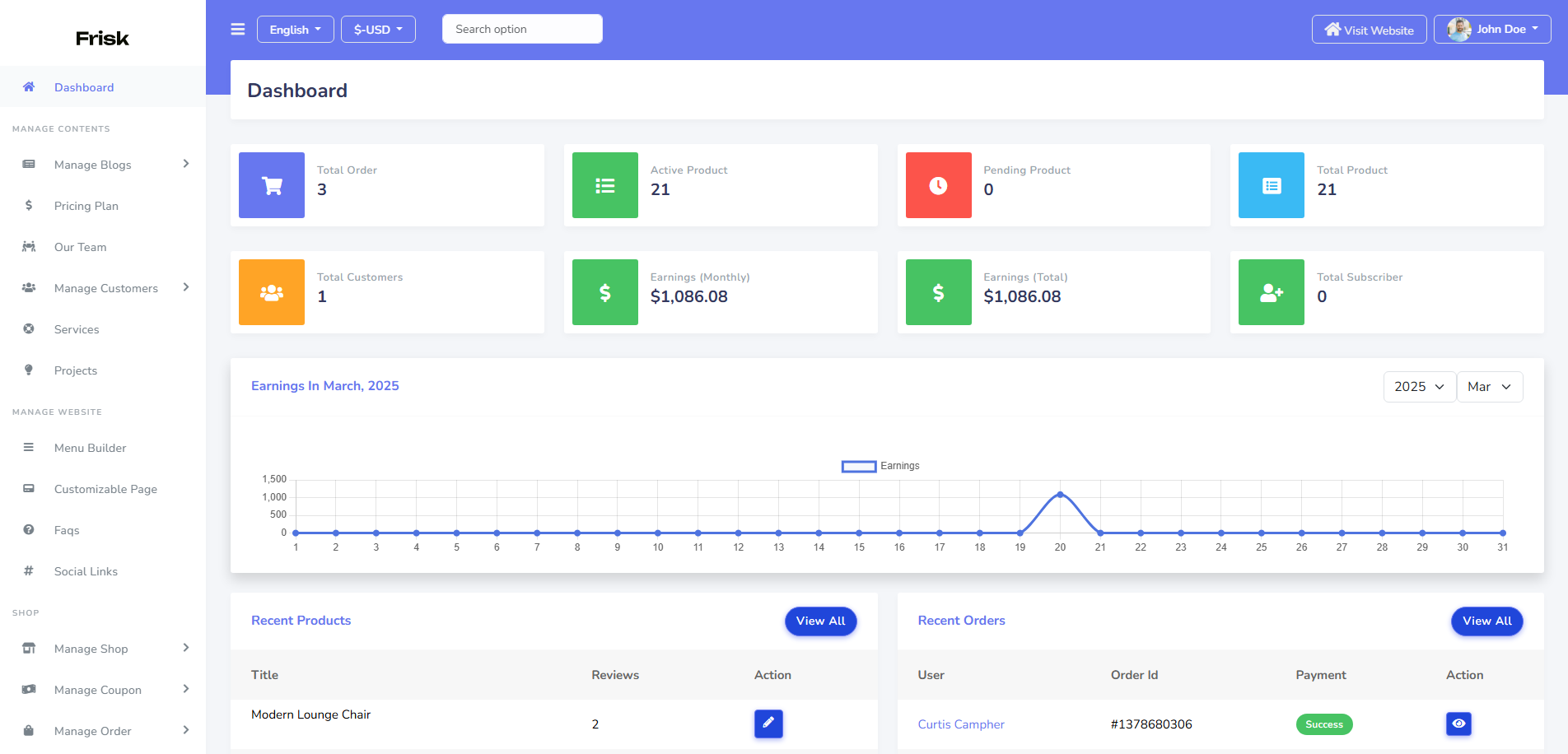Click the shopping cart Total Order icon
Image resolution: width=1568 pixels, height=754 pixels.
[271, 185]
